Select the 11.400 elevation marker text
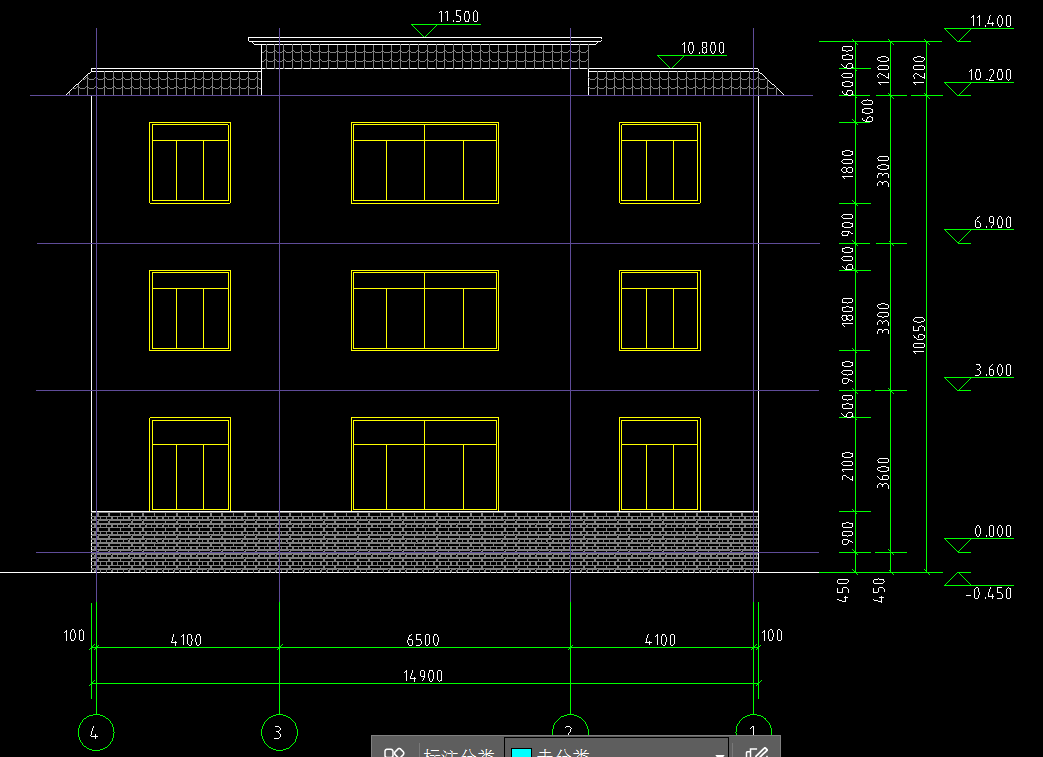 pyautogui.click(x=990, y=21)
